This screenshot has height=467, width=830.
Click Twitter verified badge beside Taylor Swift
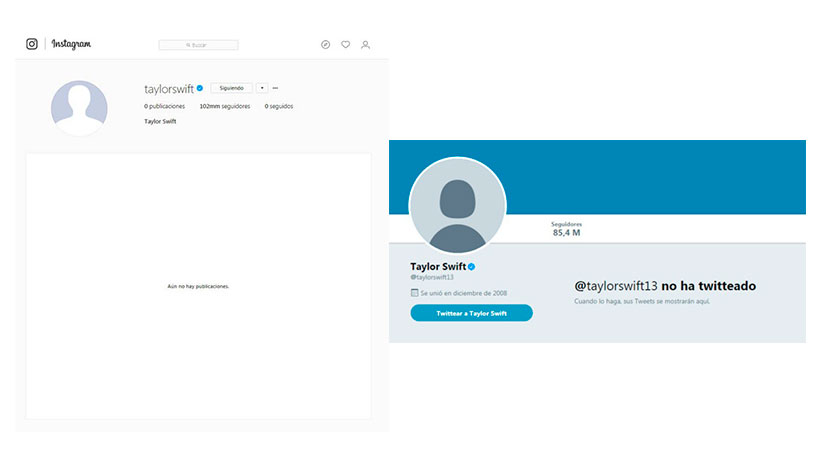coord(472,267)
